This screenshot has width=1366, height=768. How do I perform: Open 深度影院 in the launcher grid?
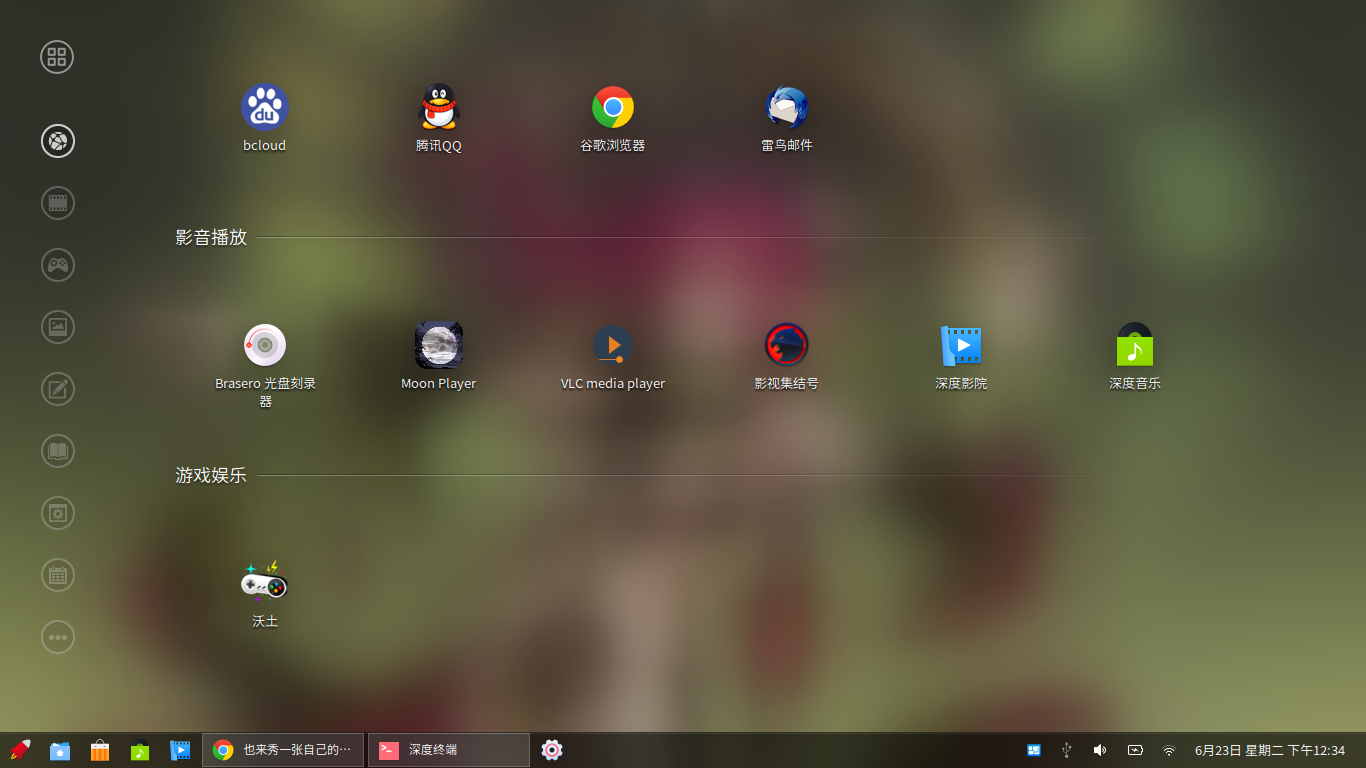coord(961,346)
